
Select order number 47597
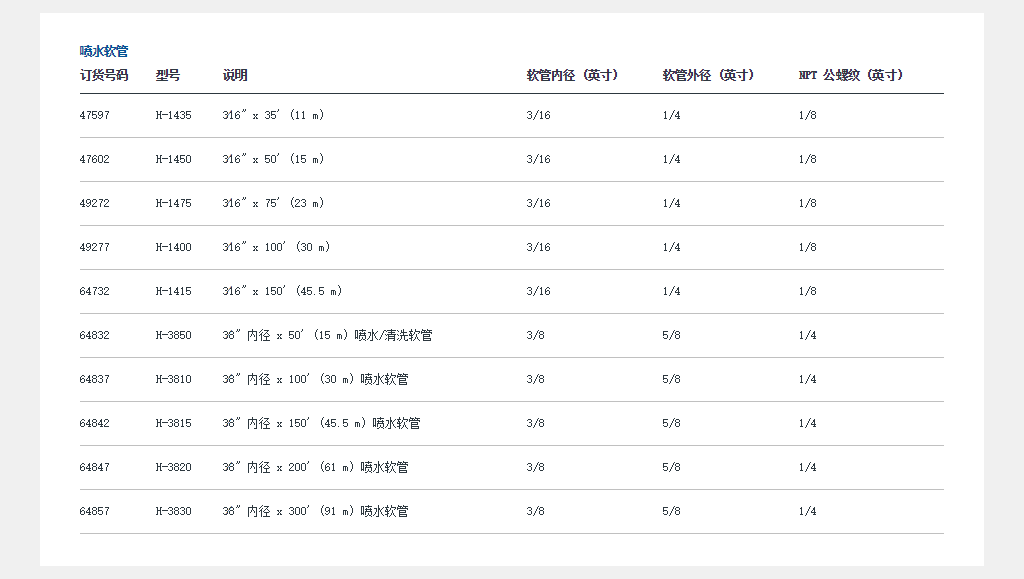click(x=95, y=116)
